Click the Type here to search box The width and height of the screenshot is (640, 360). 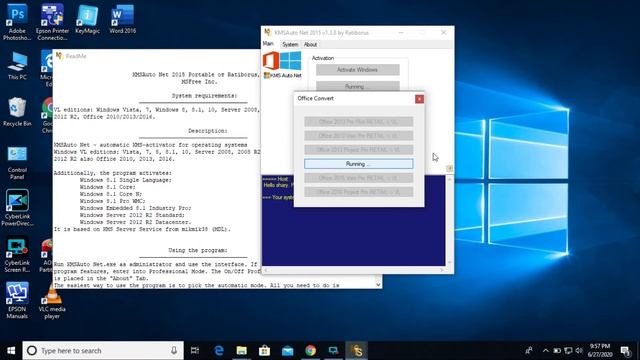pyautogui.click(x=103, y=350)
